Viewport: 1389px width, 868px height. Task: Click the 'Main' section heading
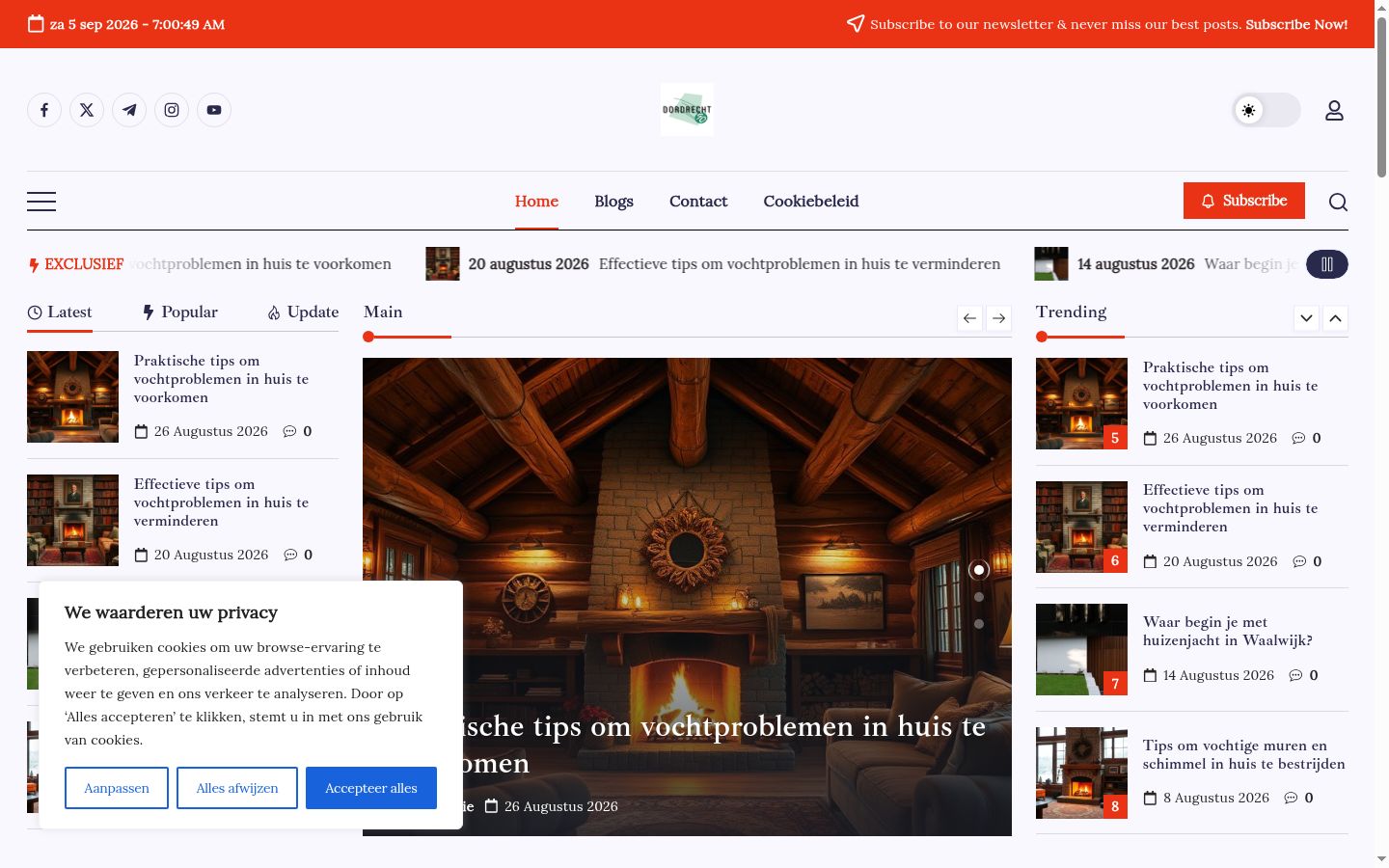[x=383, y=312]
